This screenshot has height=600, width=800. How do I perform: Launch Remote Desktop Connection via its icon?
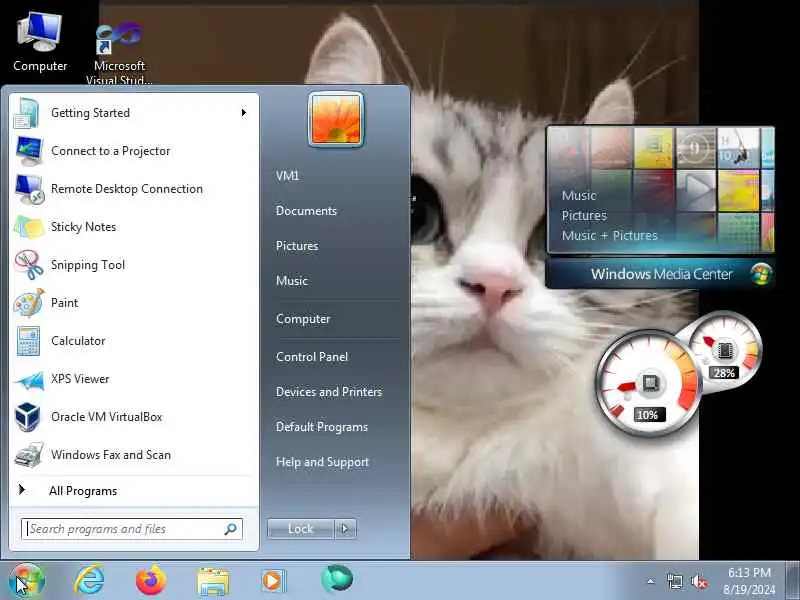click(29, 189)
